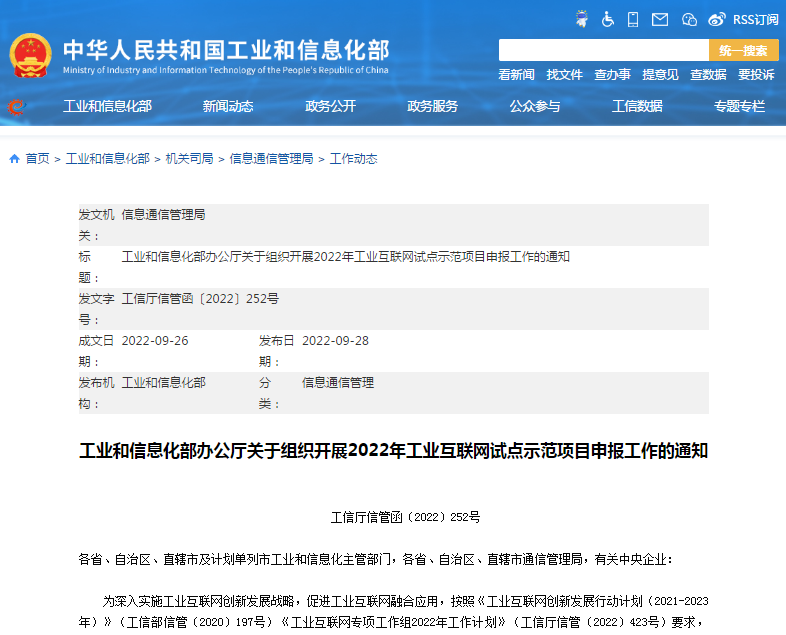Open the Weibo icon
This screenshot has width=786, height=635.
(717, 20)
